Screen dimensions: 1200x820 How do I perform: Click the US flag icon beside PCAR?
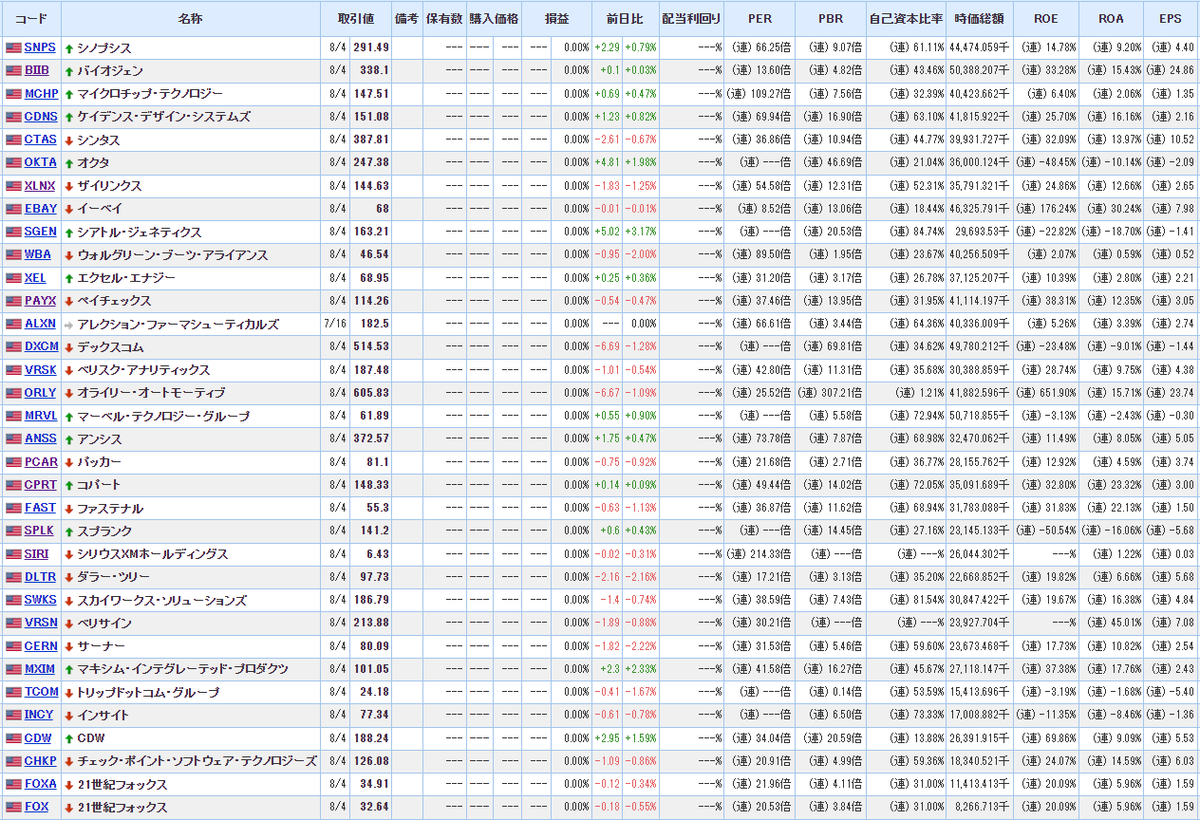pos(13,462)
